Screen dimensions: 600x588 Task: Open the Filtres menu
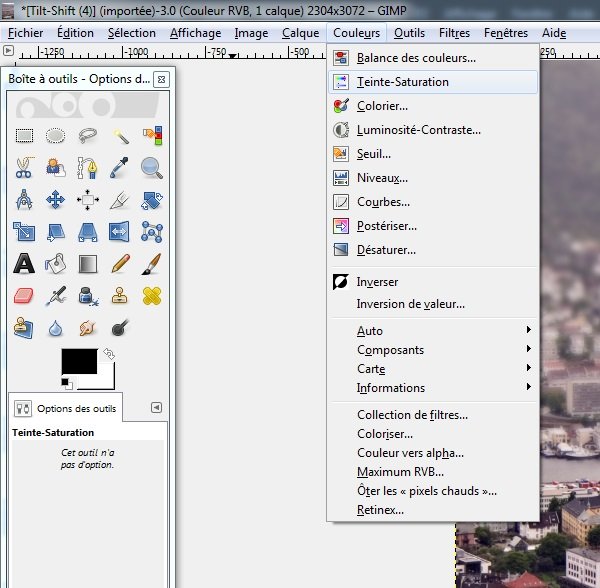click(454, 33)
